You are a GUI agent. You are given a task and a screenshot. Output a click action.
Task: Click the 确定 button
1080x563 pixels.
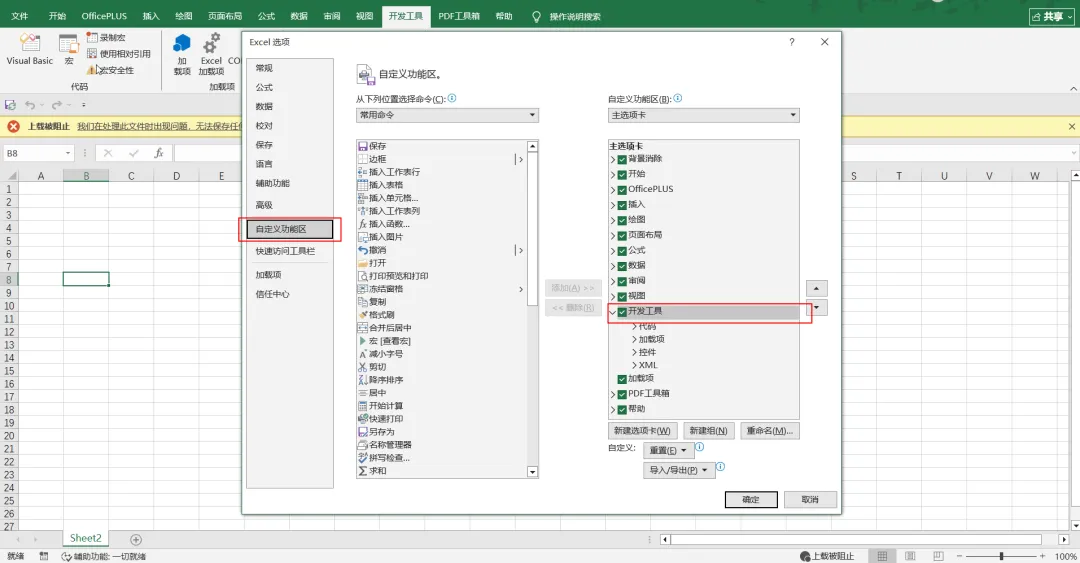tap(751, 500)
